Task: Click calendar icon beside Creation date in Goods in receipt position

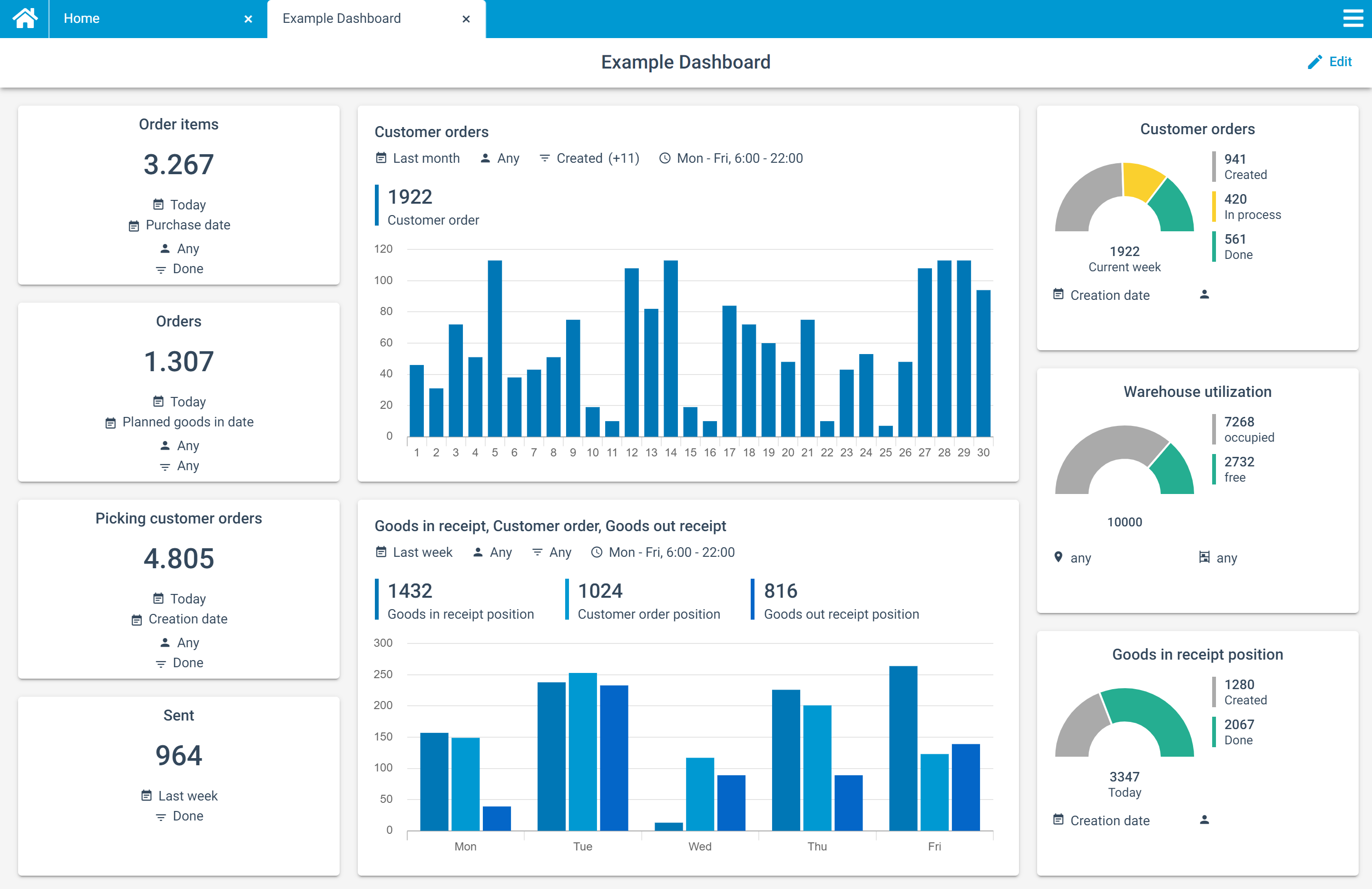Action: point(1058,820)
